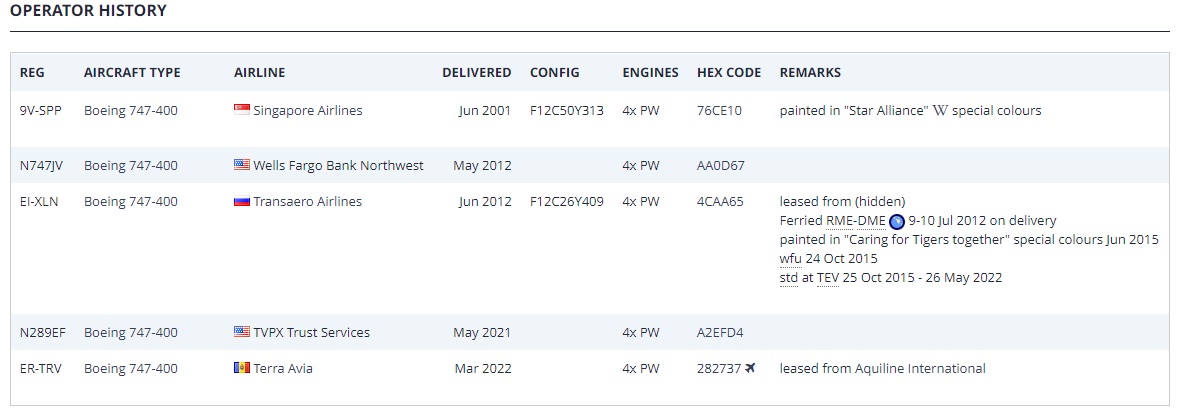Open Wells Fargo Bank Northwest link

(x=338, y=165)
